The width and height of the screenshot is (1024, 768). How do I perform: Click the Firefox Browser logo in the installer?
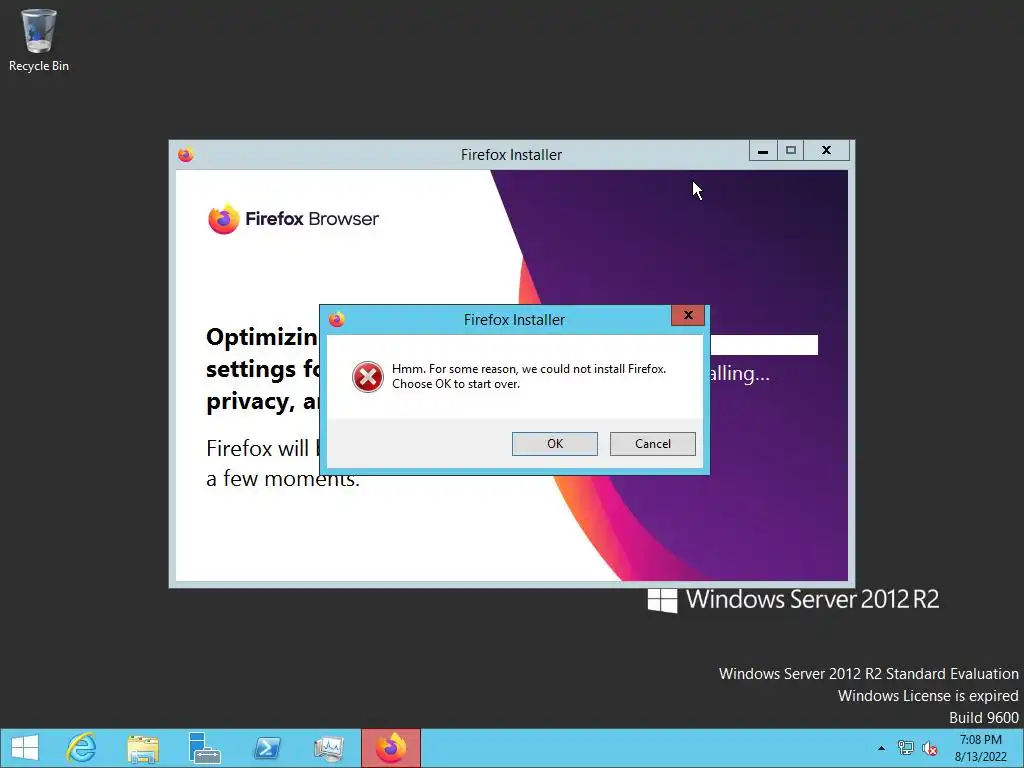click(x=293, y=219)
